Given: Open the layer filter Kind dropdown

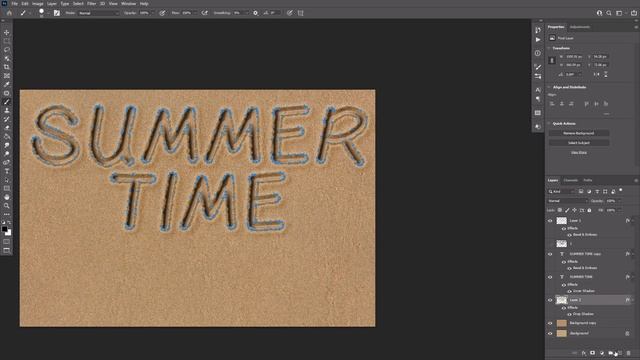Looking at the screenshot, I should tap(561, 191).
